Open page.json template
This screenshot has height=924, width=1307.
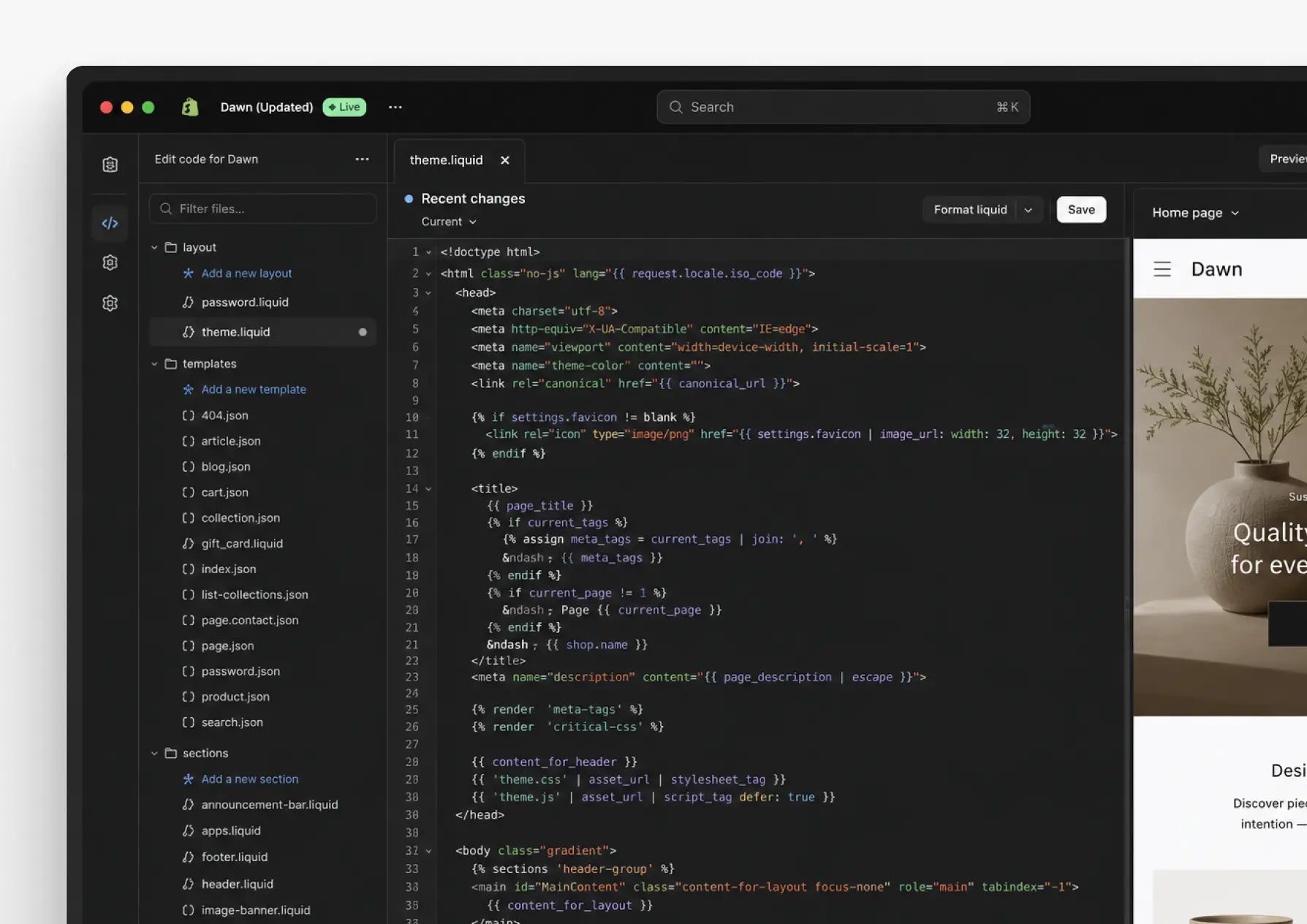point(227,645)
